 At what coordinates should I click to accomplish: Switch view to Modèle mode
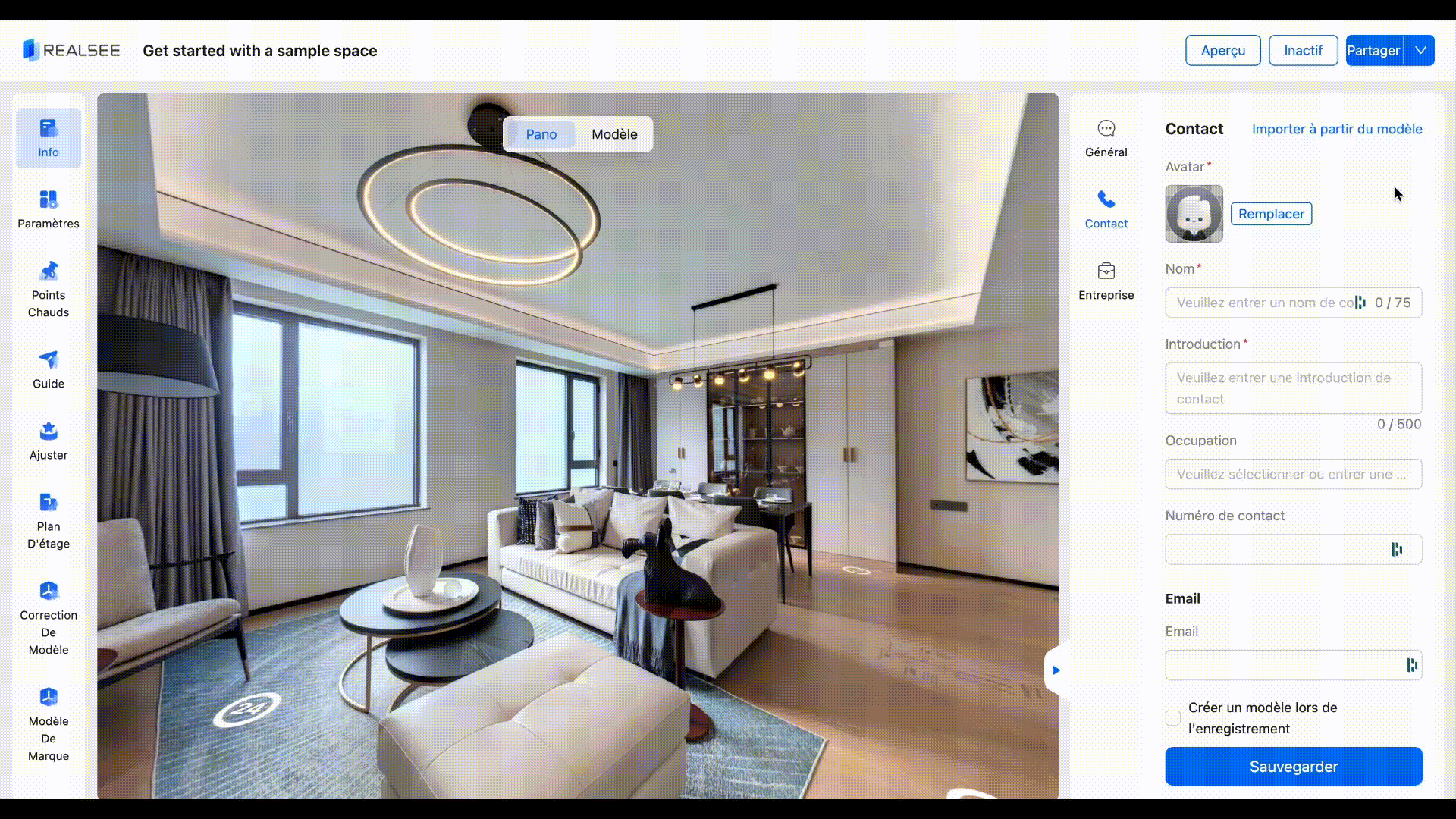[x=614, y=134]
